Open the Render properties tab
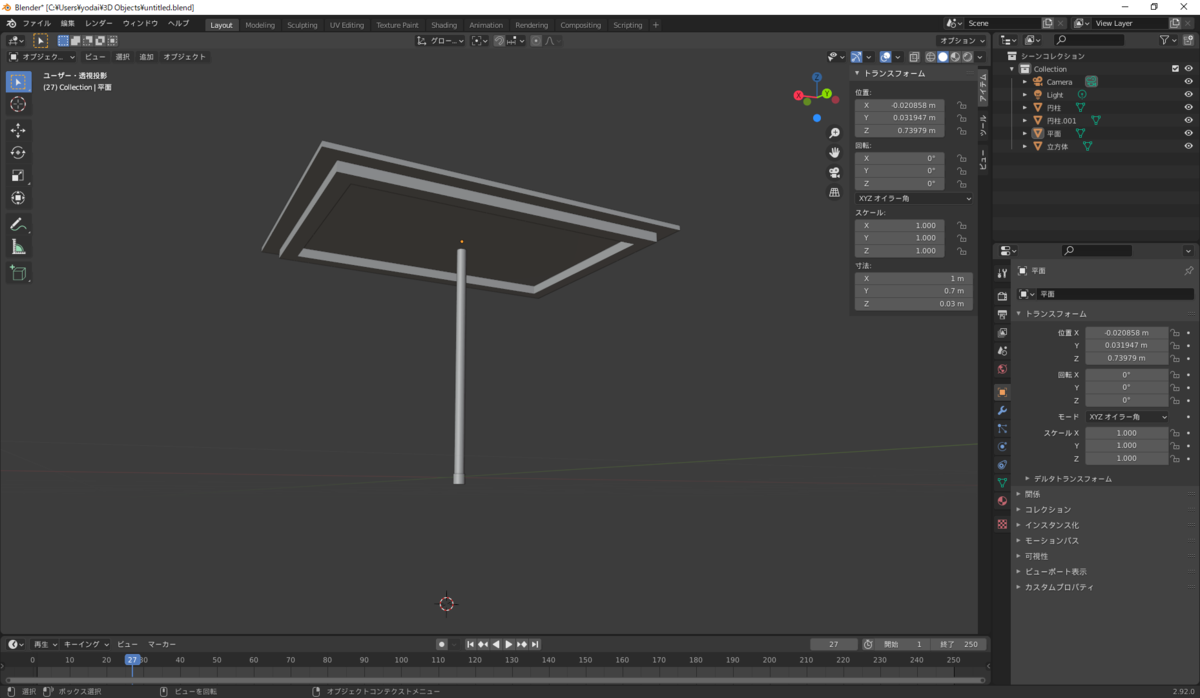The width and height of the screenshot is (1200, 698). pos(1002,296)
